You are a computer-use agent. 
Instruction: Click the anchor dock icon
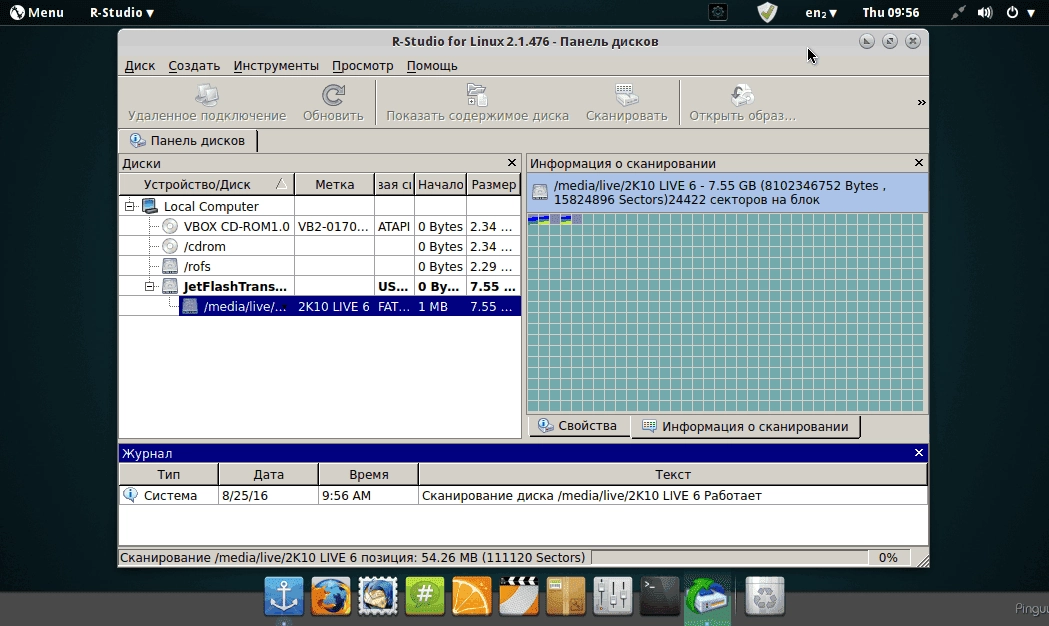pos(284,596)
